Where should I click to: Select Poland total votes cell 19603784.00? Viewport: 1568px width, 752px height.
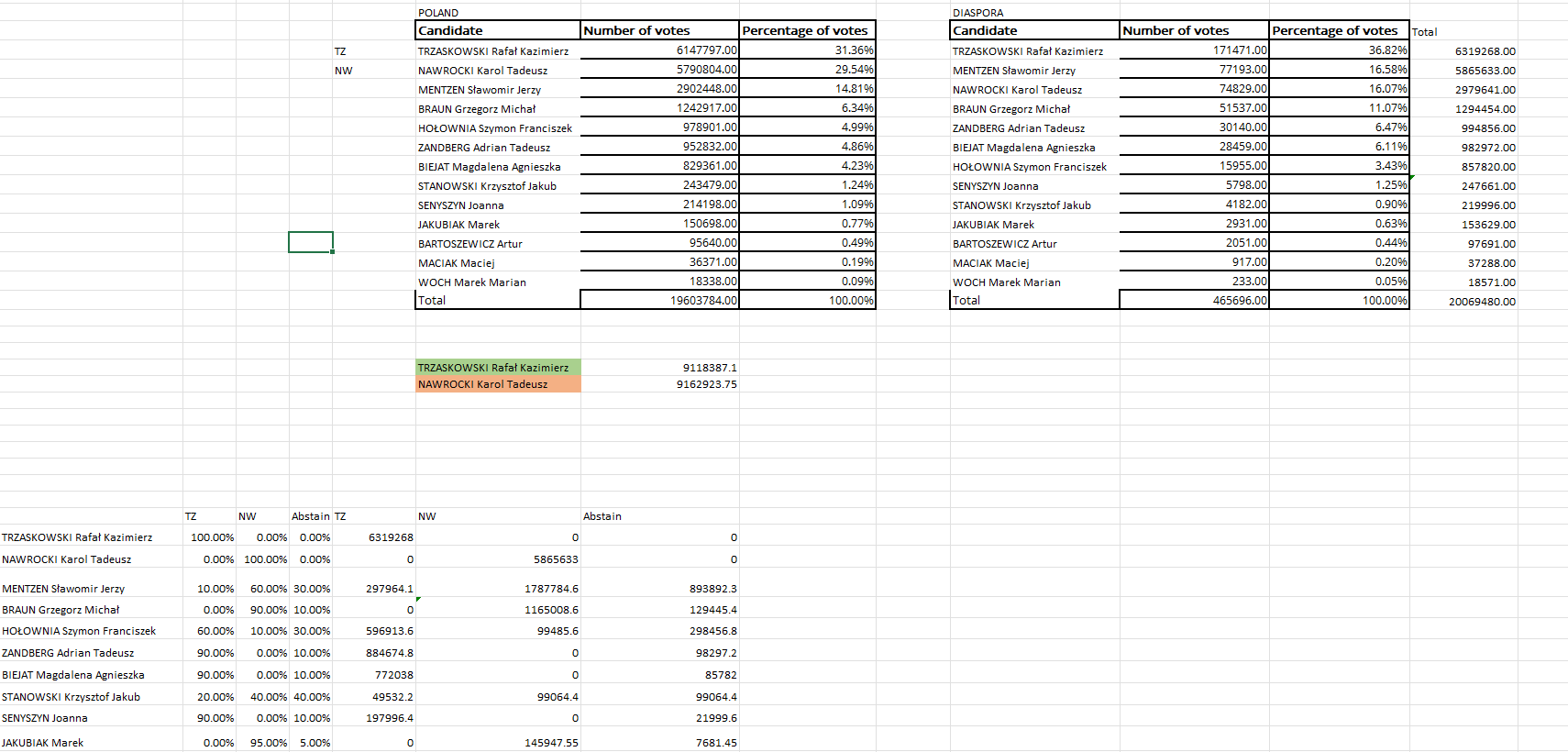click(702, 300)
